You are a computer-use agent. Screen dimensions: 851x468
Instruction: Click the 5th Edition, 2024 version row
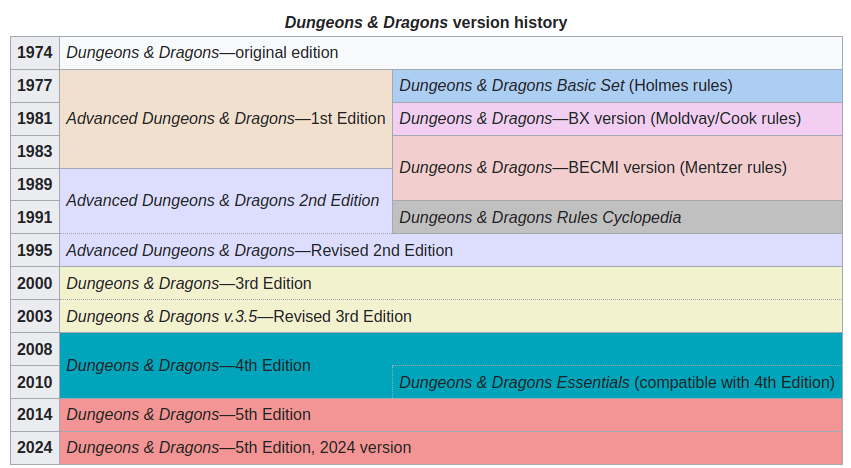point(239,447)
